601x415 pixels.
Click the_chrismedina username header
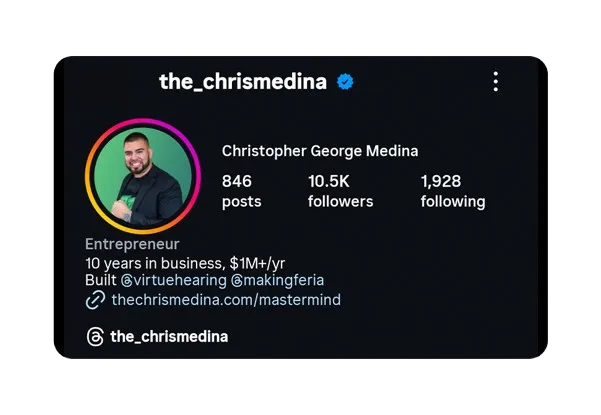tap(243, 82)
